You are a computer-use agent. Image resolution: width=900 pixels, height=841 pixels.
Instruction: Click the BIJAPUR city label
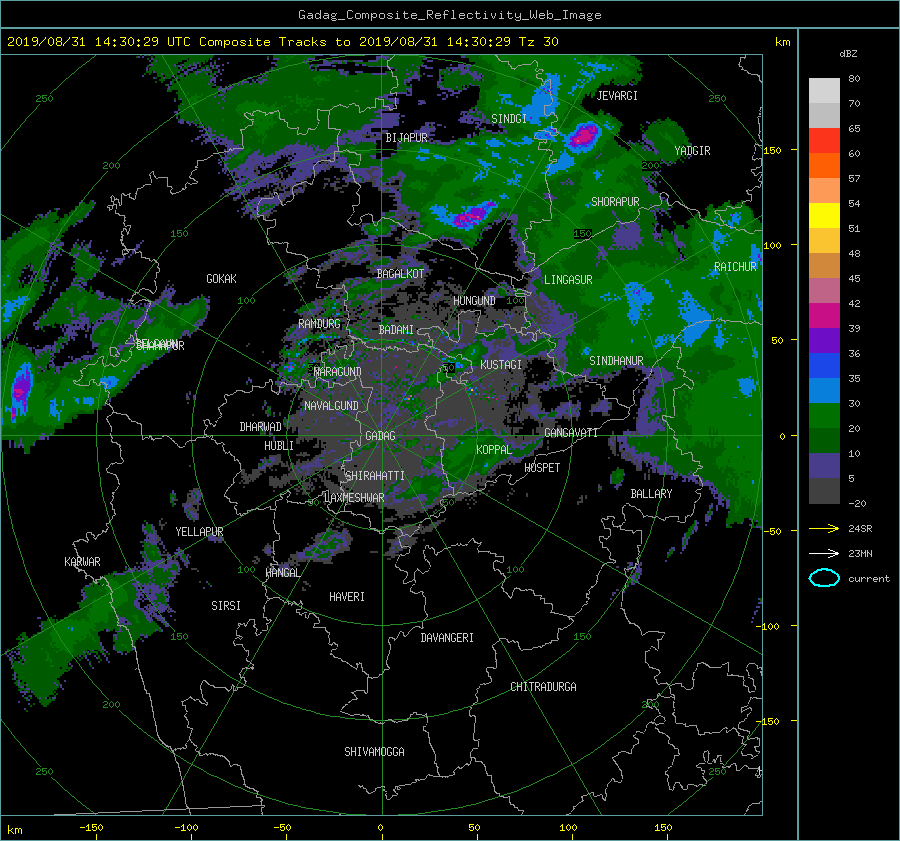coord(406,138)
